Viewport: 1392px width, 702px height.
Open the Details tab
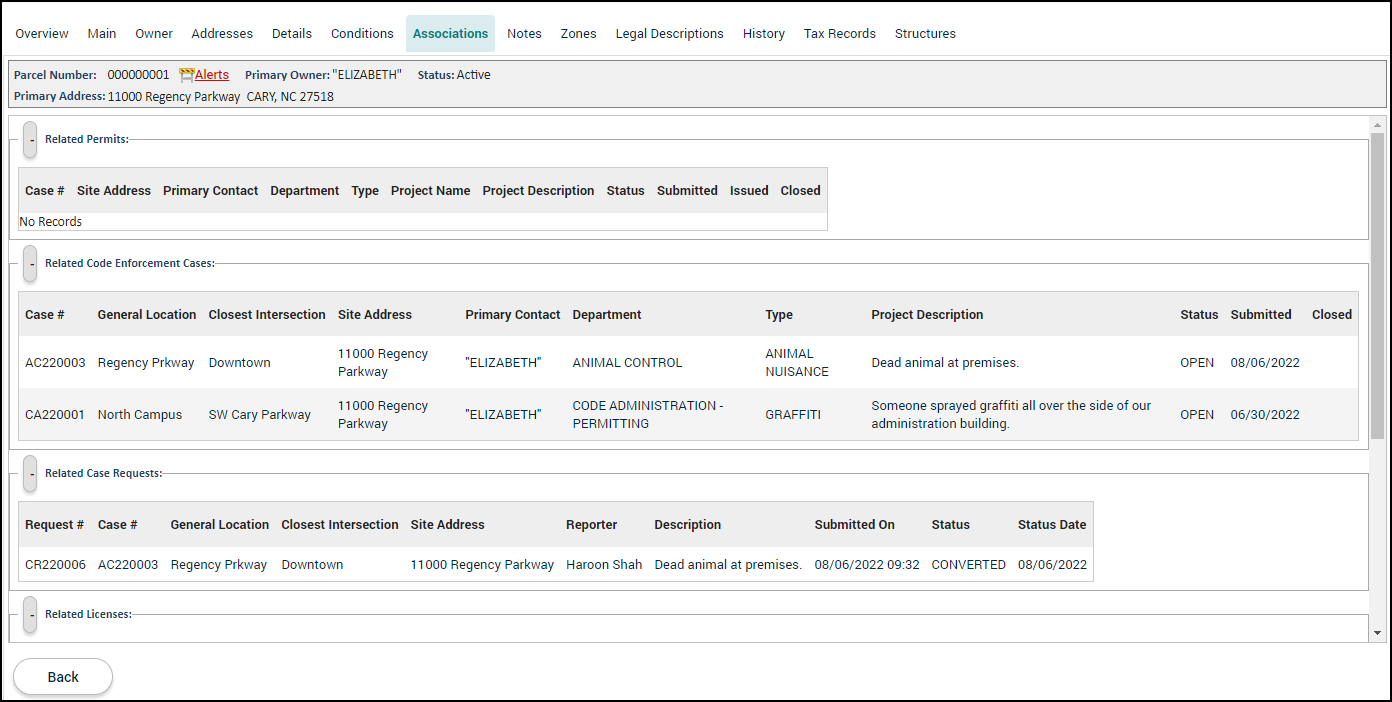292,34
